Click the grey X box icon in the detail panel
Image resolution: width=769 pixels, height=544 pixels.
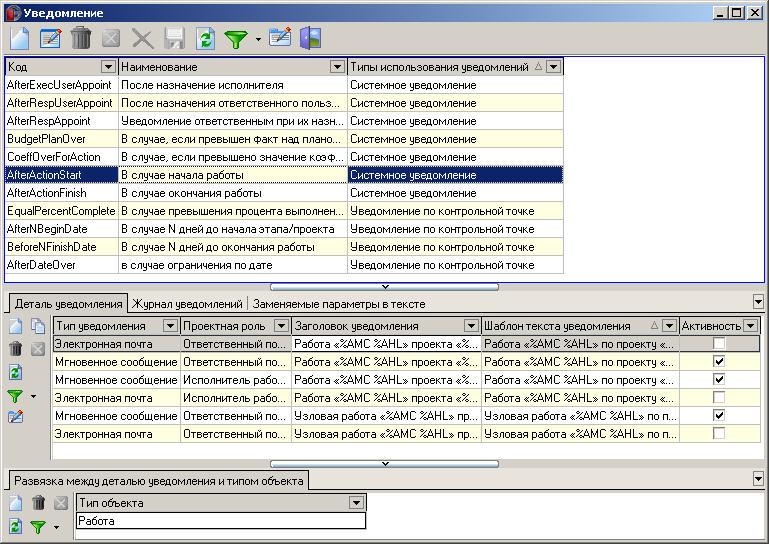[38, 349]
